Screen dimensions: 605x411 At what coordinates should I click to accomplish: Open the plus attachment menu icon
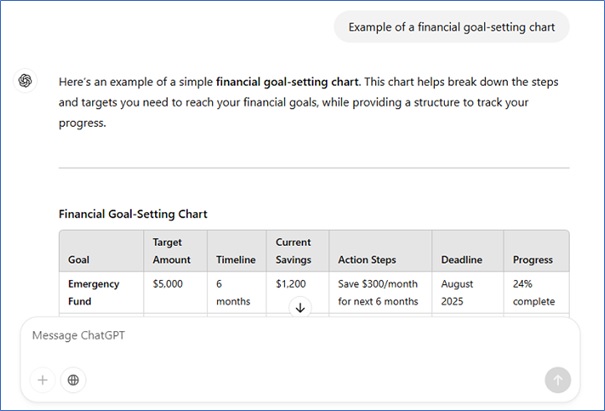42,380
